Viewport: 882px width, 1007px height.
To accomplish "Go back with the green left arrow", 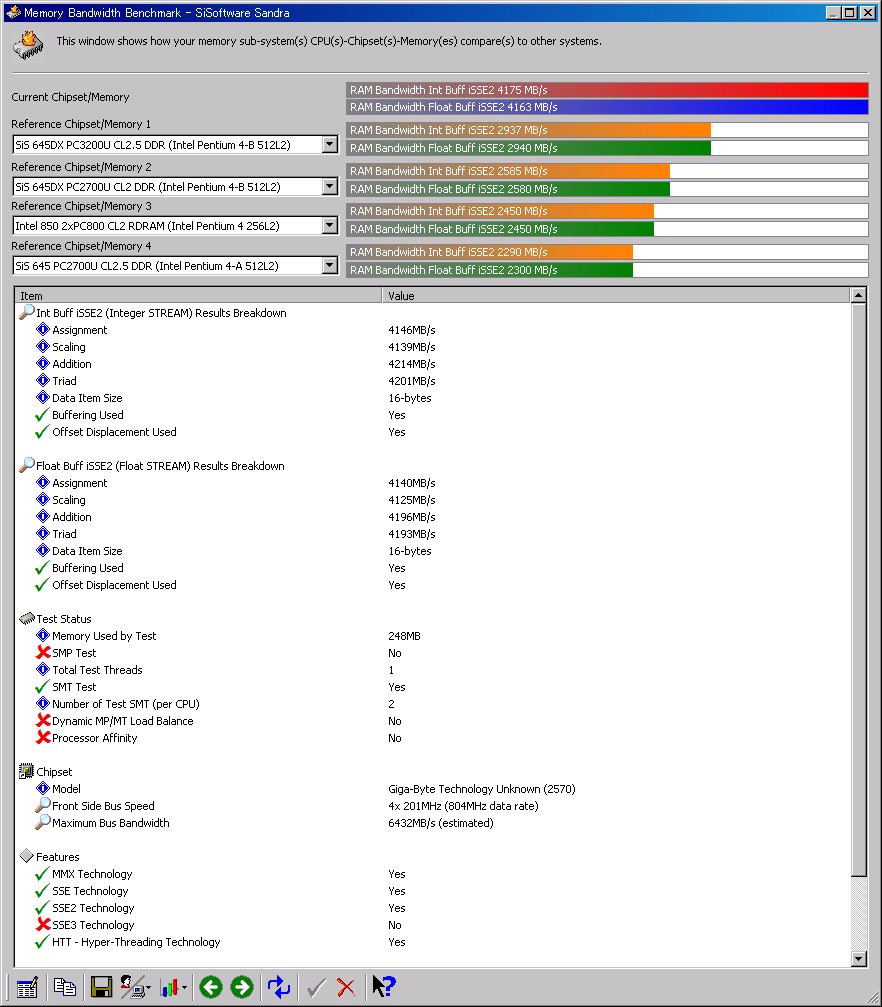I will [211, 987].
